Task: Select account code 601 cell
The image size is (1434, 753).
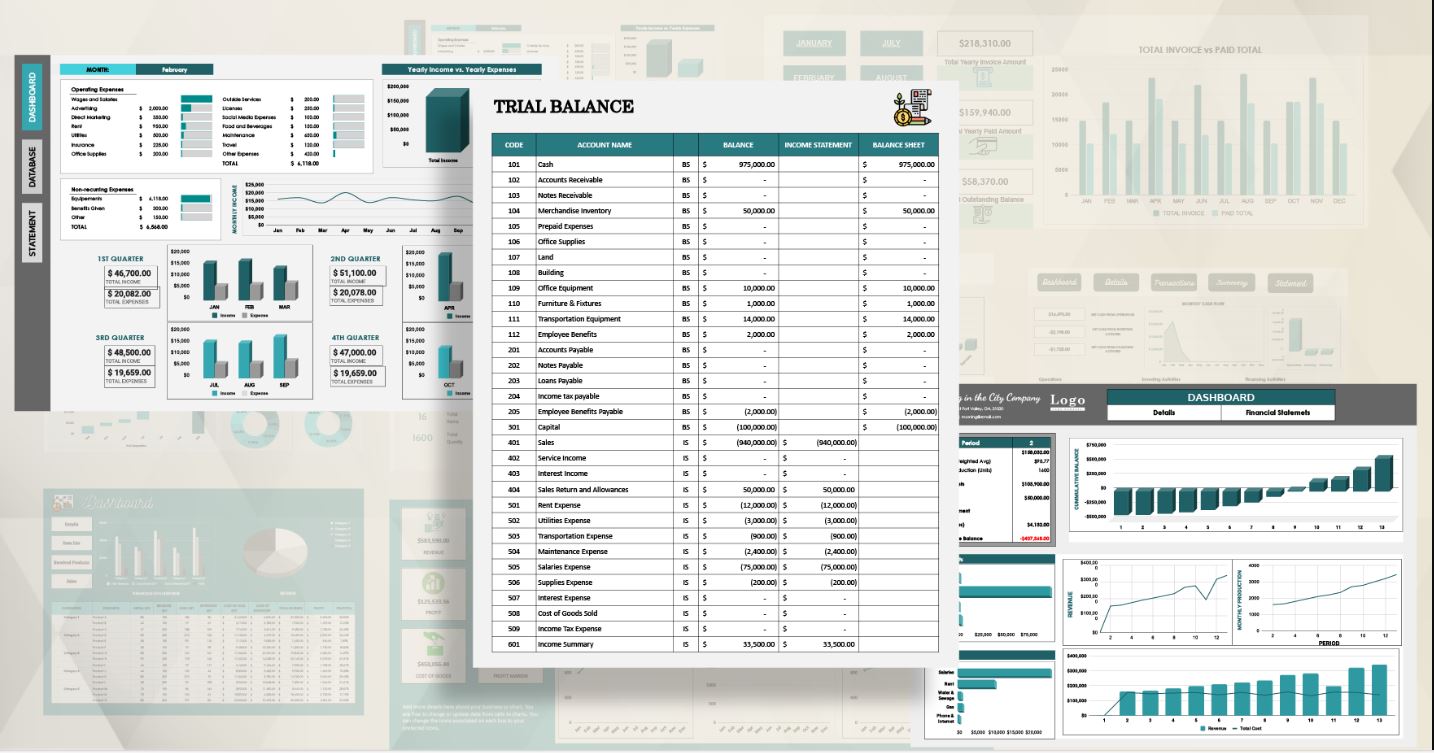Action: pos(513,645)
